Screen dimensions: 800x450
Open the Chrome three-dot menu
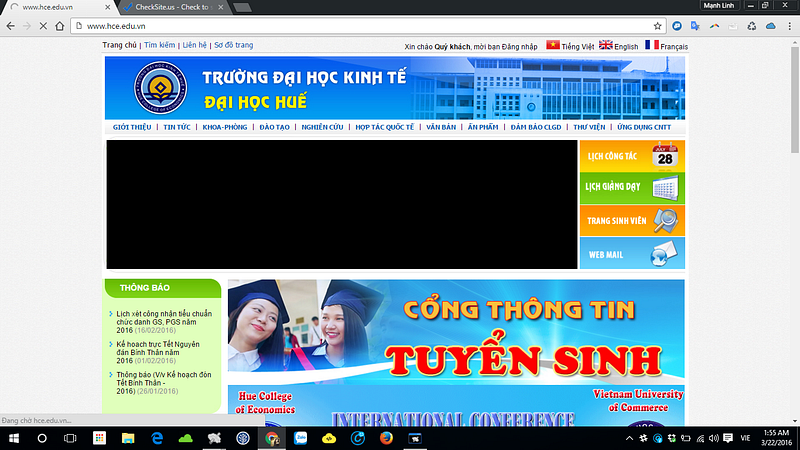790,26
